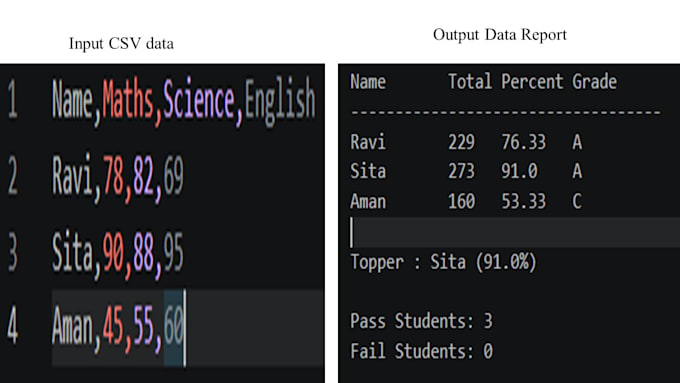
Task: Click the 'Total' header in the output report
Action: [470, 82]
